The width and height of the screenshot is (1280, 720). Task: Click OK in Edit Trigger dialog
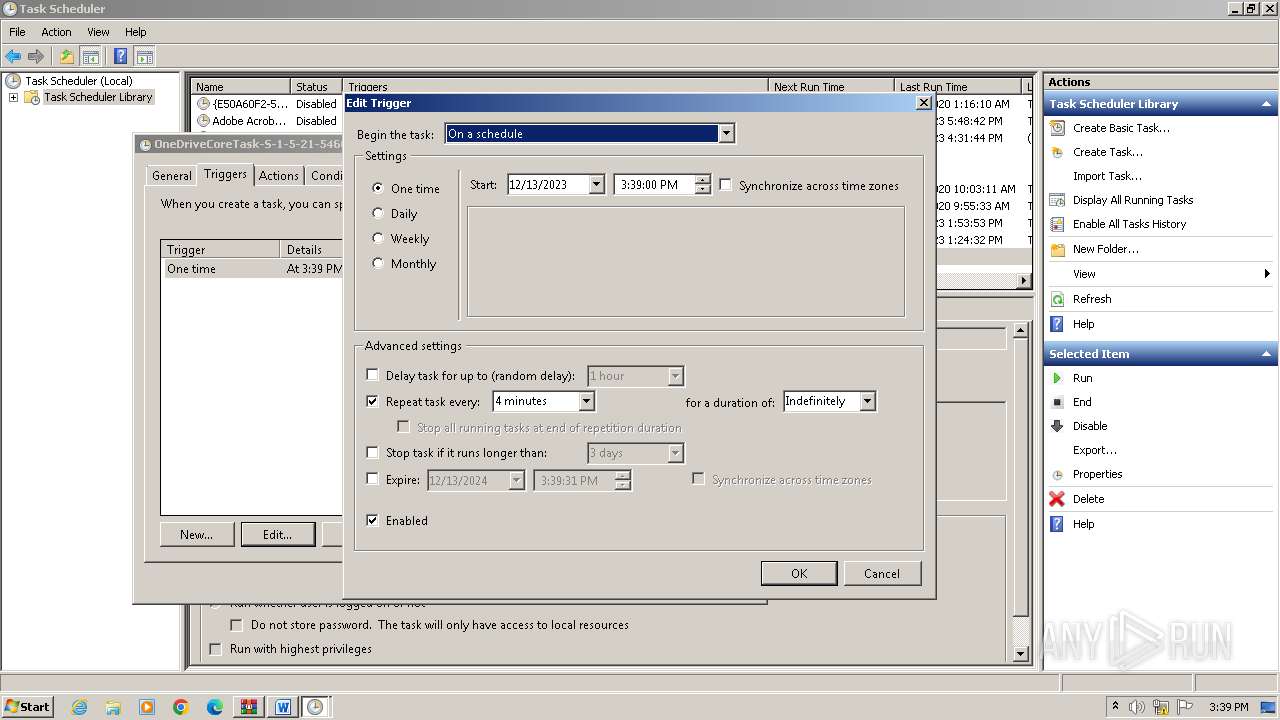pyautogui.click(x=799, y=573)
